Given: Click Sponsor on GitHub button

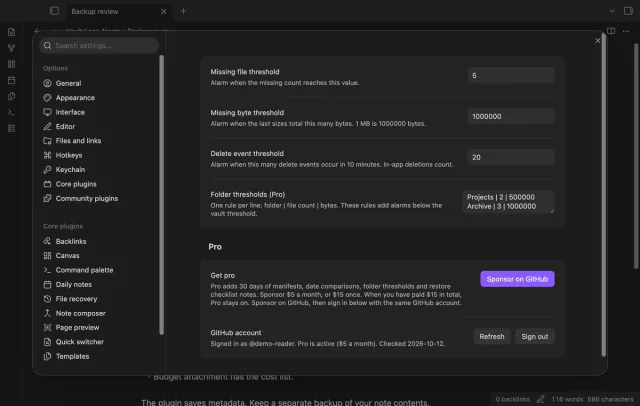Looking at the screenshot, I should (517, 279).
